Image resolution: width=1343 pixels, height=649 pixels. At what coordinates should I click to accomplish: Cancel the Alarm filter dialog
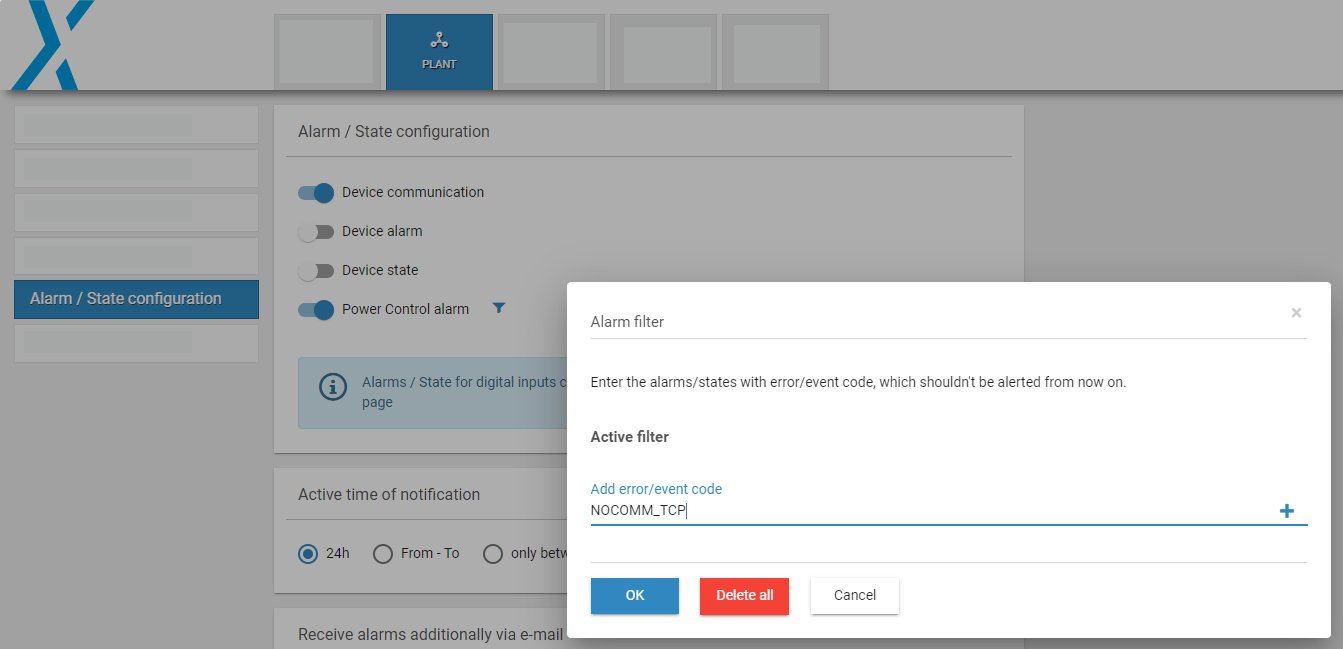coord(854,595)
